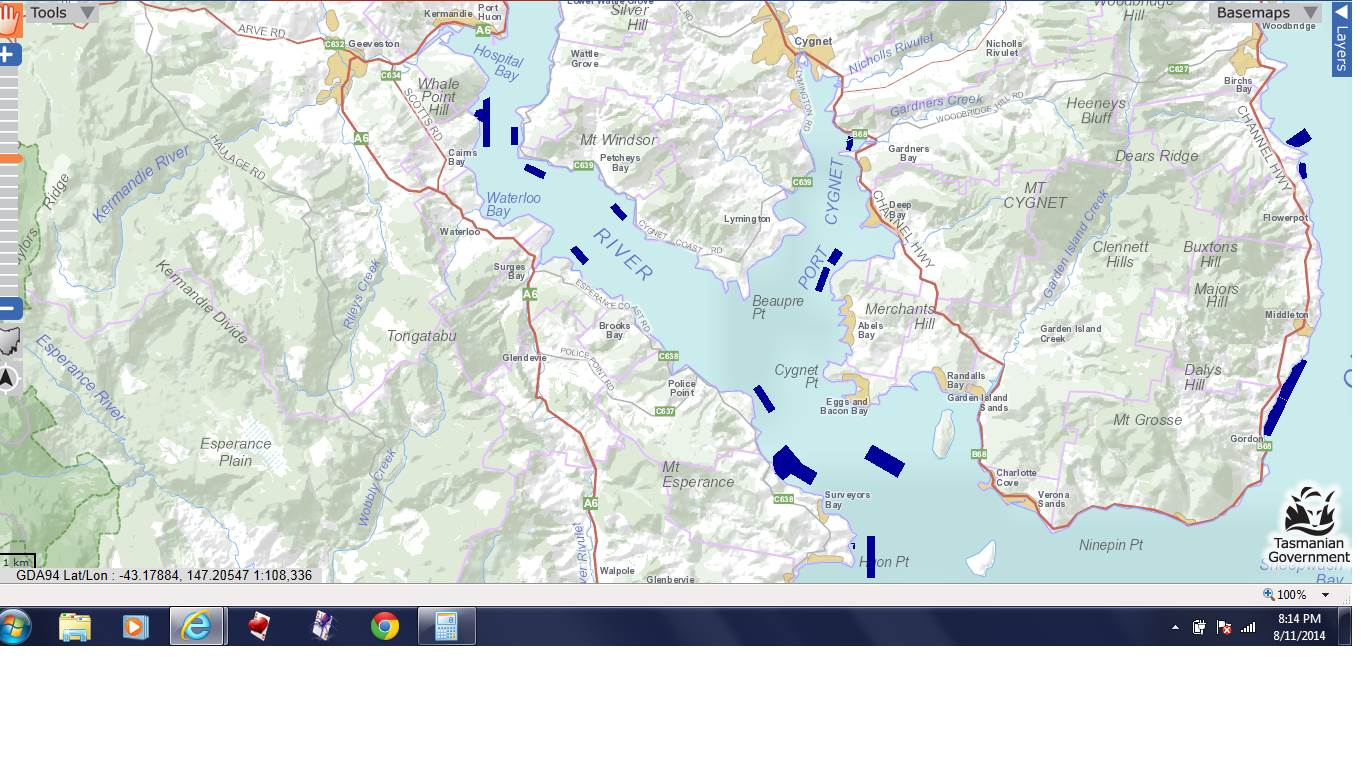Open Windows Explorer from the taskbar
The height and width of the screenshot is (768, 1366).
point(75,627)
